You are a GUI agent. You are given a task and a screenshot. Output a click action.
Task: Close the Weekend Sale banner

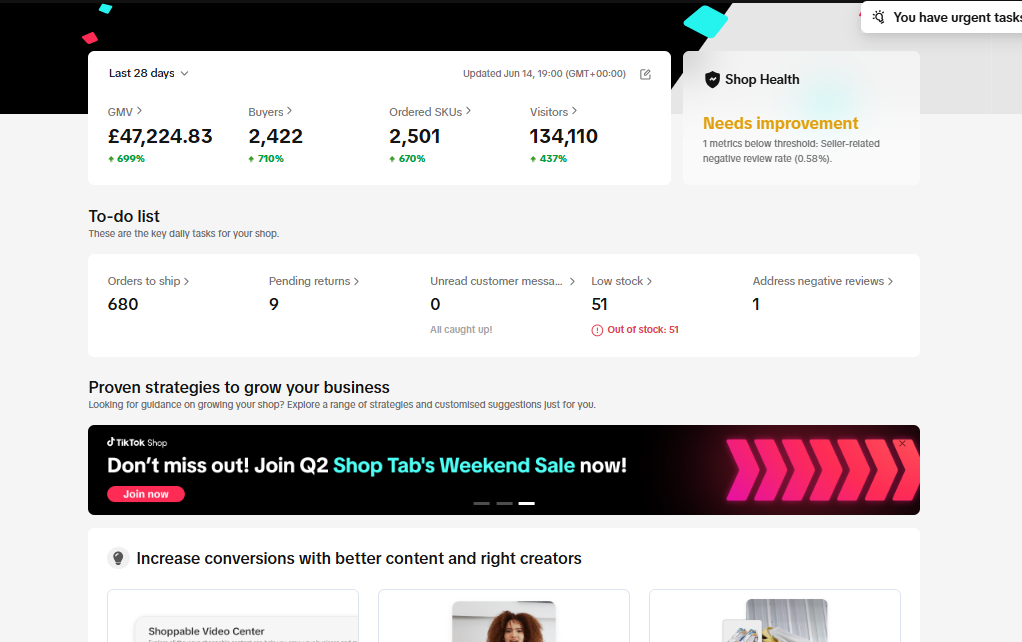click(x=902, y=443)
